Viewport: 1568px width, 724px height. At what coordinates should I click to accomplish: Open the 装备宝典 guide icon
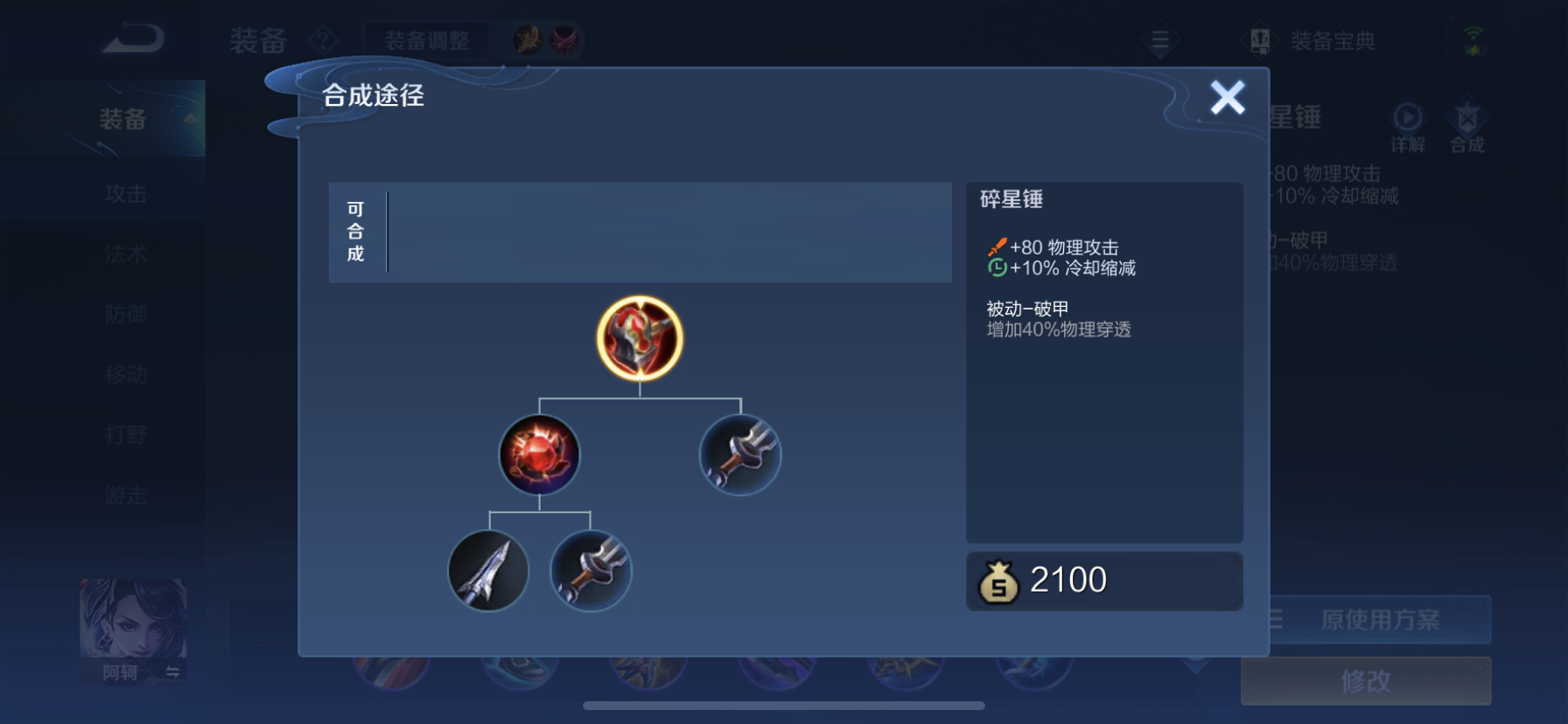pos(1260,40)
